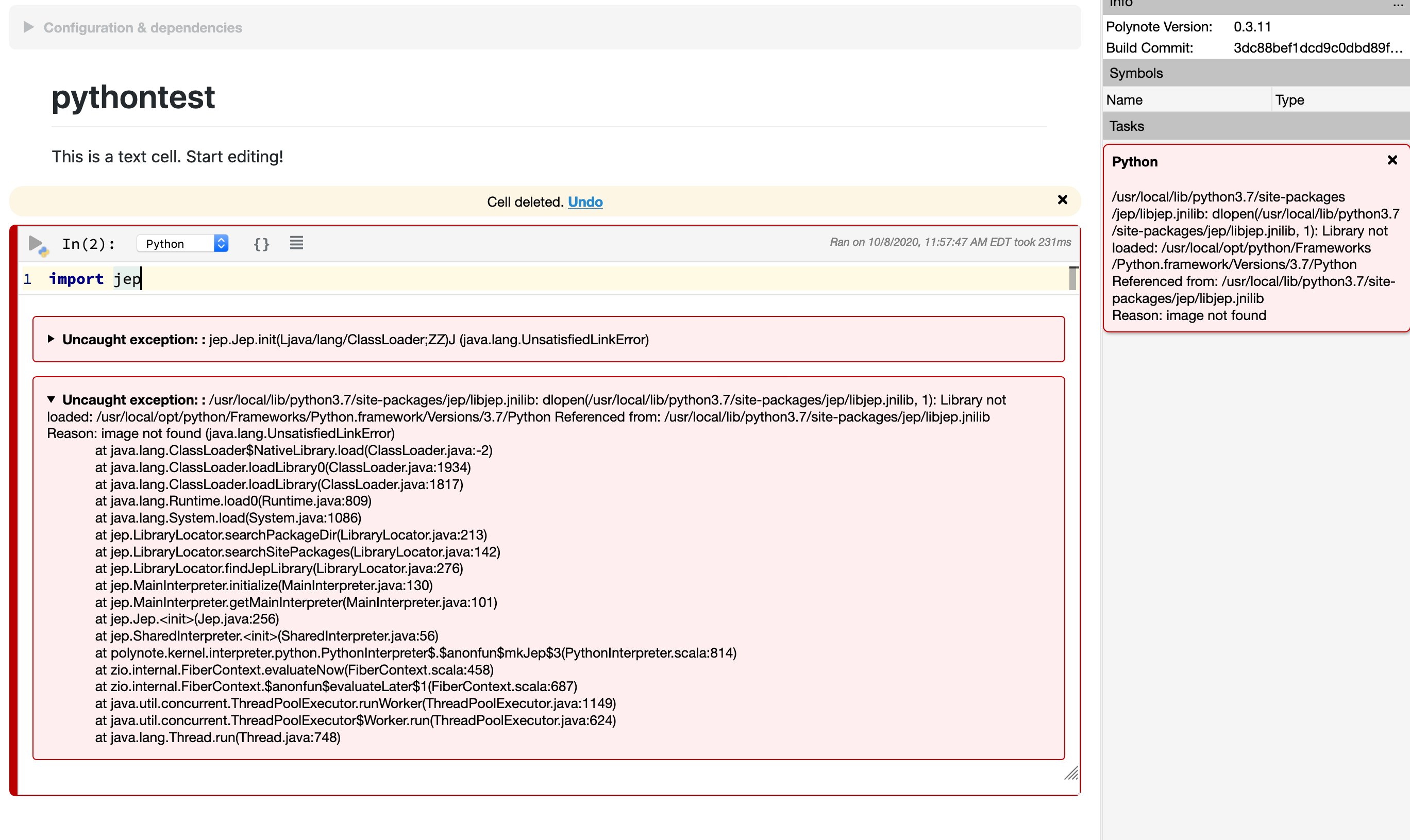This screenshot has height=840, width=1410.
Task: Click the curly braces cell options icon
Action: tap(261, 243)
